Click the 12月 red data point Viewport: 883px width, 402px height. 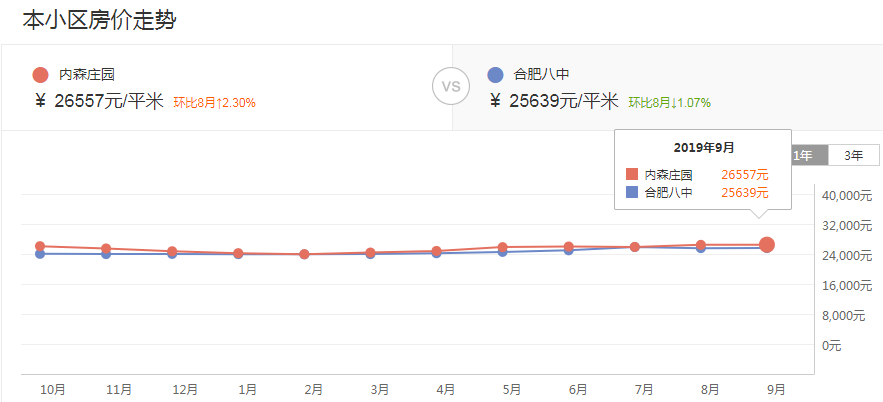(x=172, y=251)
